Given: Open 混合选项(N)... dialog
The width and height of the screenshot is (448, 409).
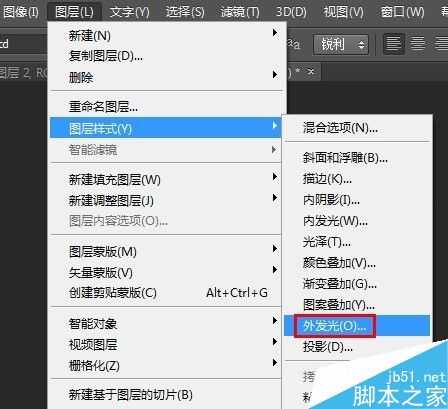Looking at the screenshot, I should (357, 127).
